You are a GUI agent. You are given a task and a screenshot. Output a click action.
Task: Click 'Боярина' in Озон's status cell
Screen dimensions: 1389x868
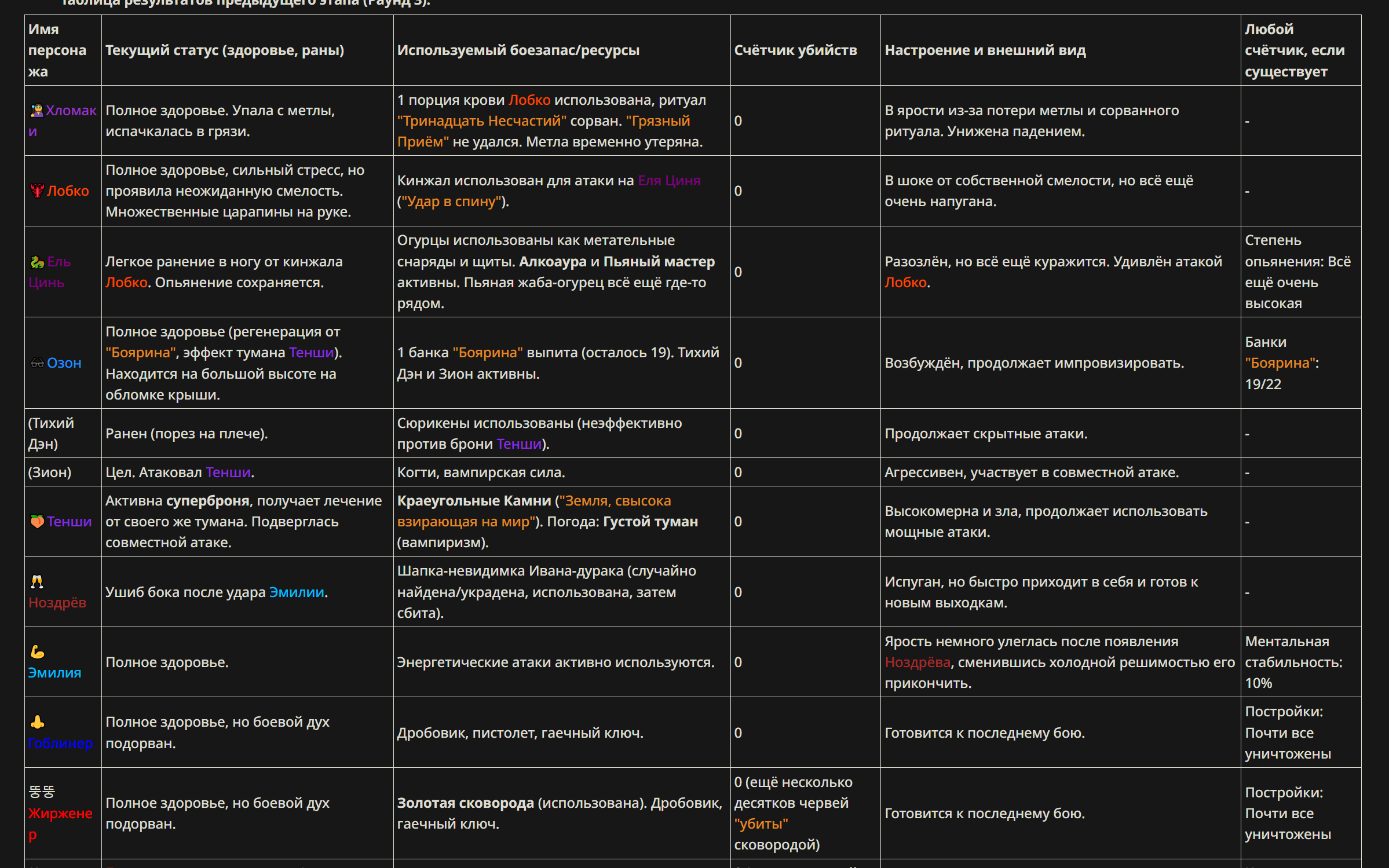point(141,353)
